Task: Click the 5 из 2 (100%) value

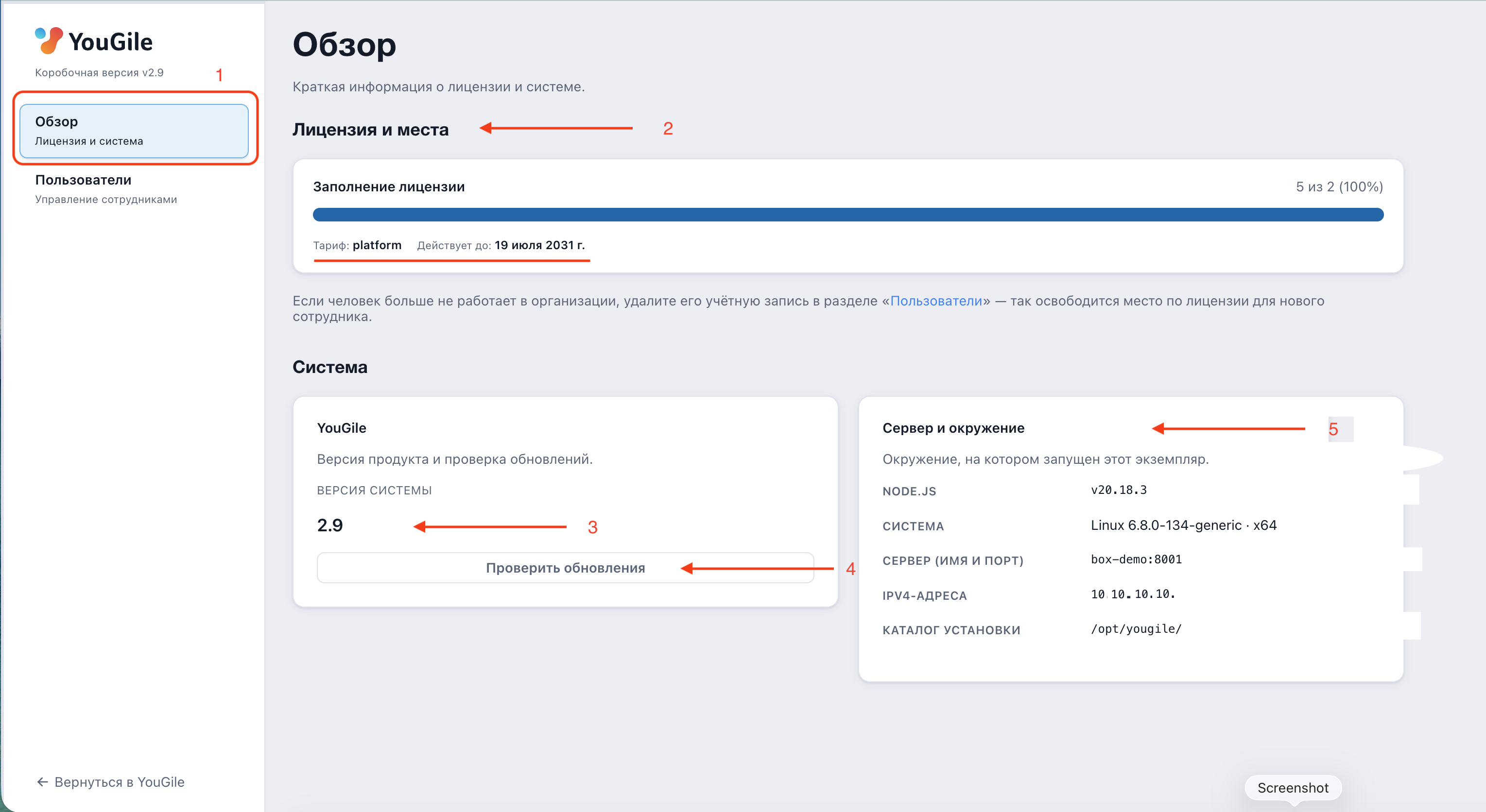Action: [x=1339, y=187]
